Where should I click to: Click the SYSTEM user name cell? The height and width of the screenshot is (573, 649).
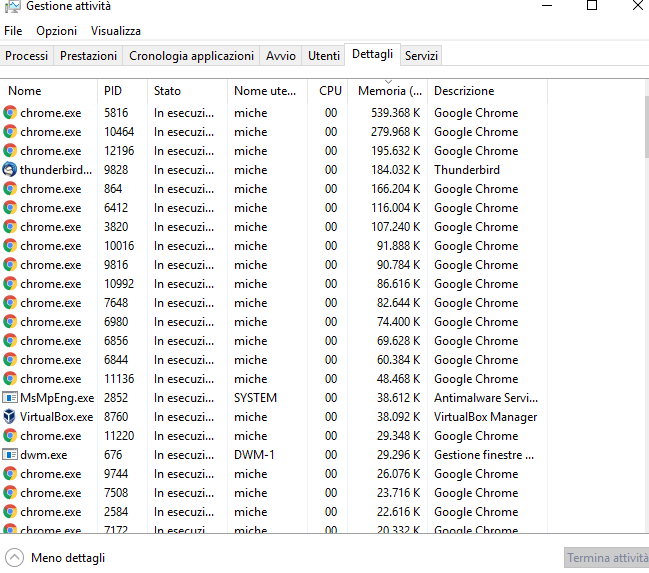pyautogui.click(x=255, y=398)
